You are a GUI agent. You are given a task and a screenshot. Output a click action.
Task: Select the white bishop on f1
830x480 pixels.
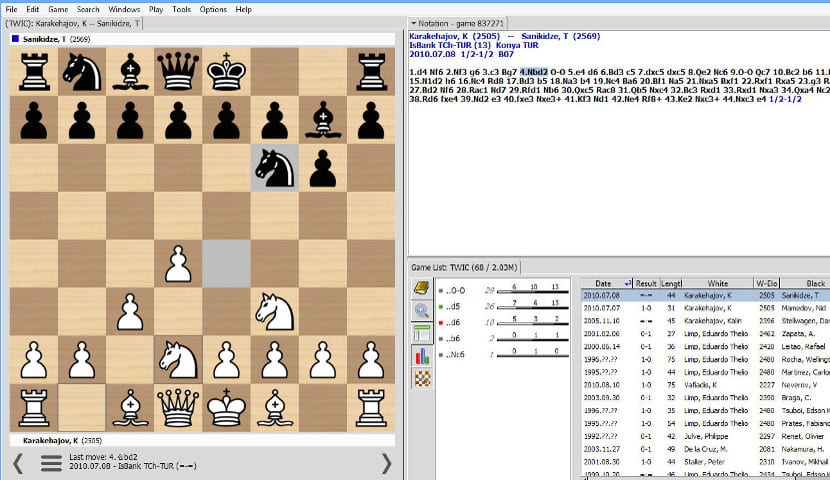274,407
